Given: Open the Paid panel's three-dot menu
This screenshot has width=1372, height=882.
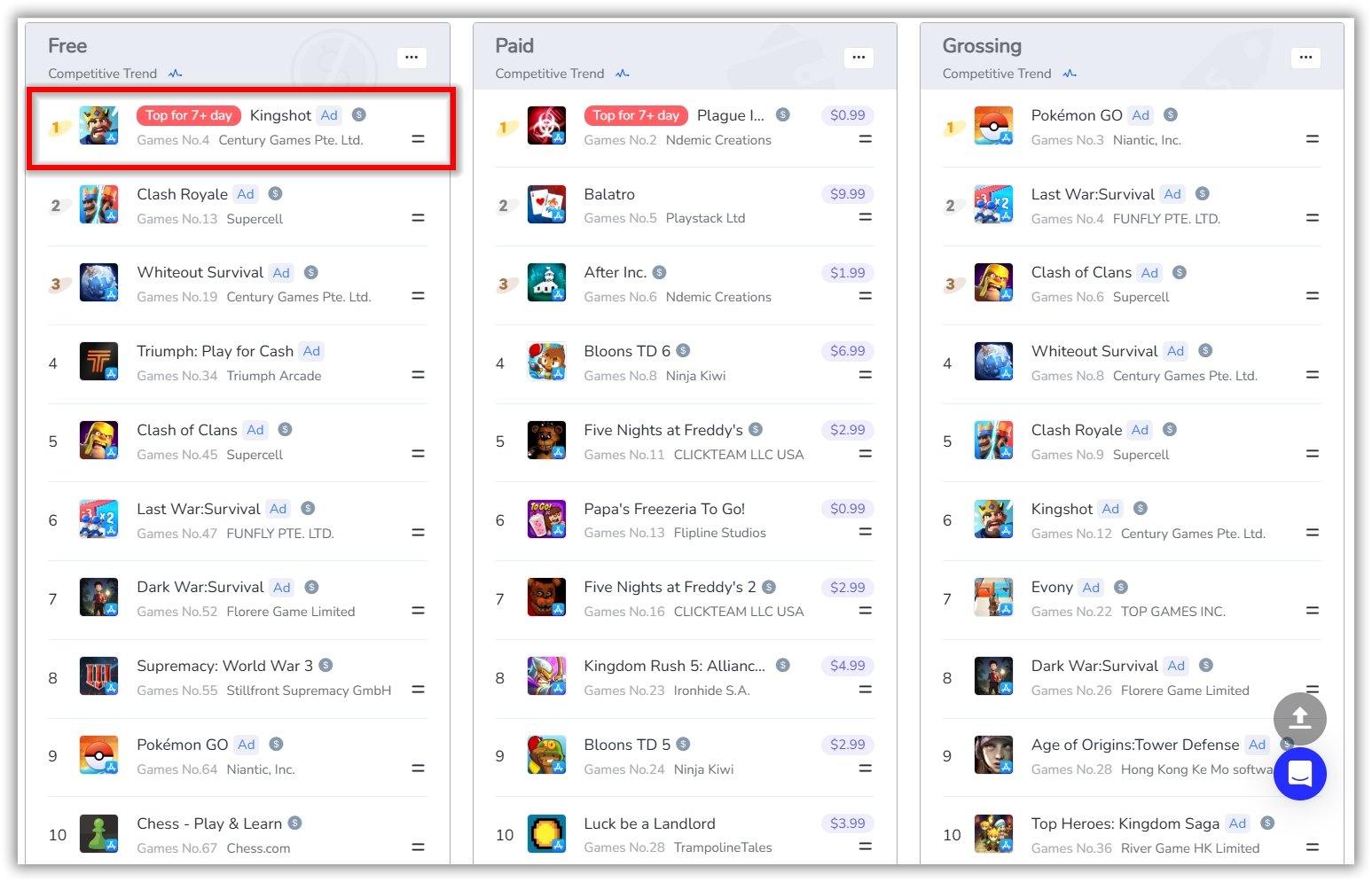Looking at the screenshot, I should point(858,58).
